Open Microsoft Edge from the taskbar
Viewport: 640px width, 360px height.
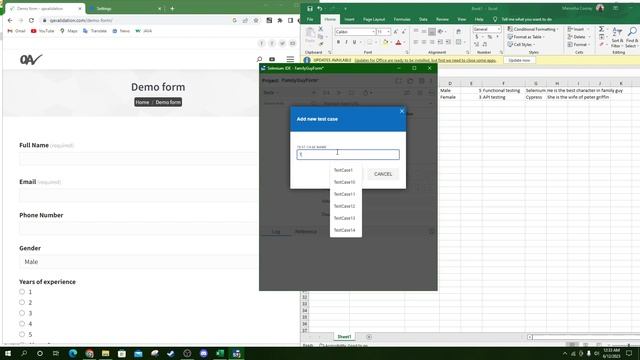click(73, 353)
